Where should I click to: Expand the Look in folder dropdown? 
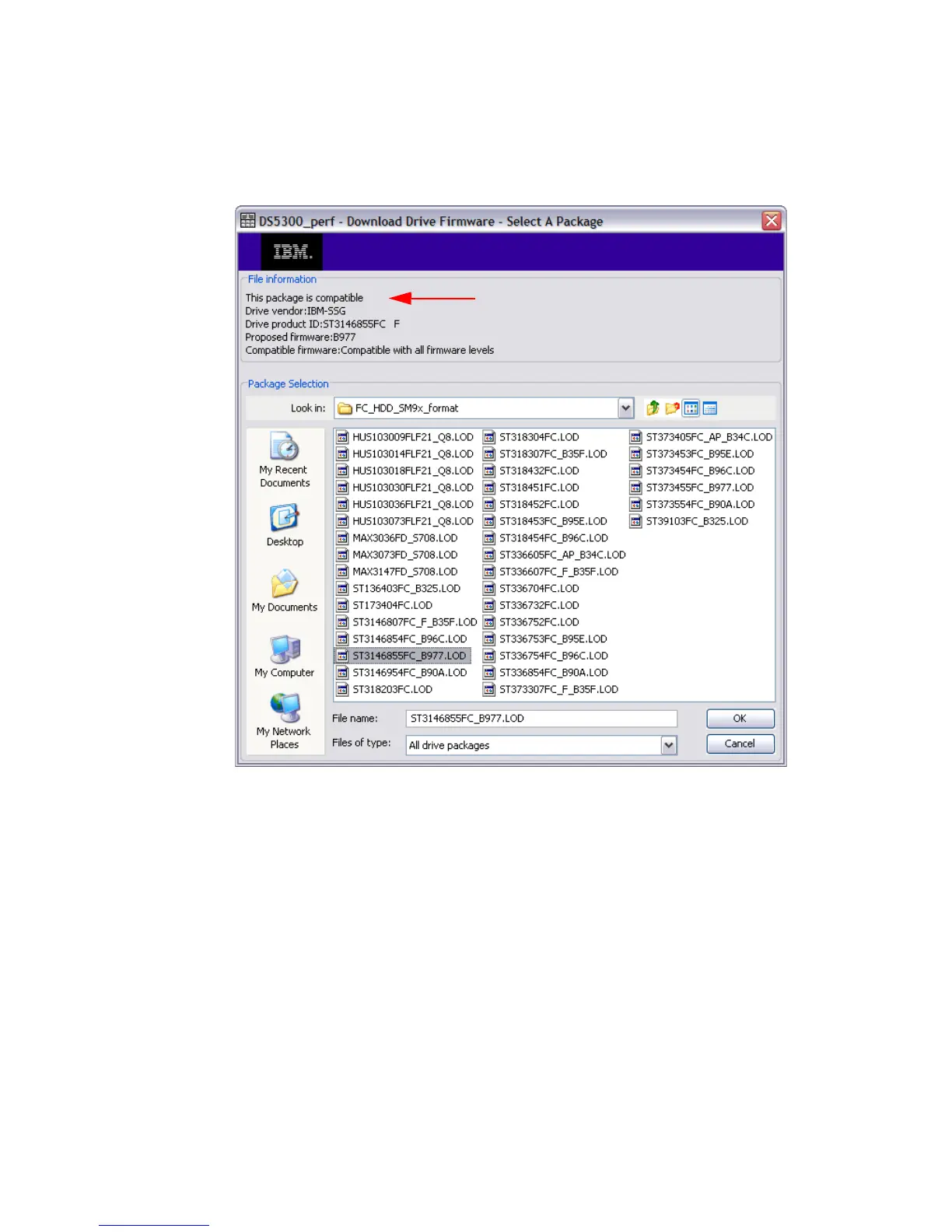tap(626, 408)
